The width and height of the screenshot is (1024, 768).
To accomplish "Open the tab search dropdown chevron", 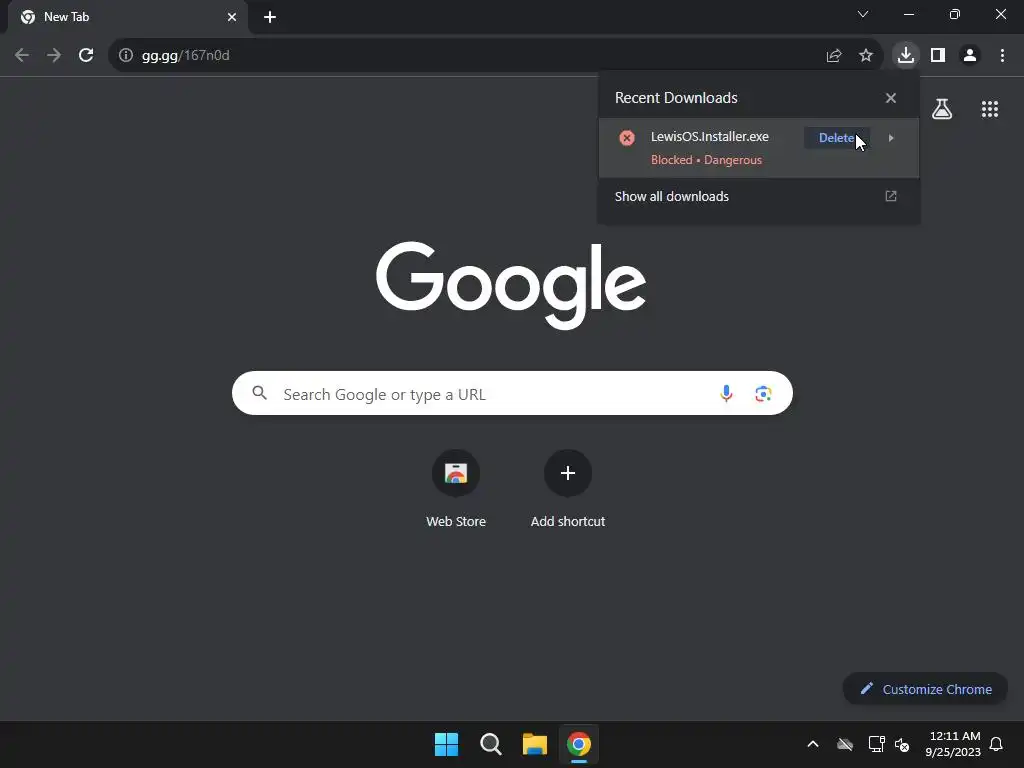I will (863, 14).
